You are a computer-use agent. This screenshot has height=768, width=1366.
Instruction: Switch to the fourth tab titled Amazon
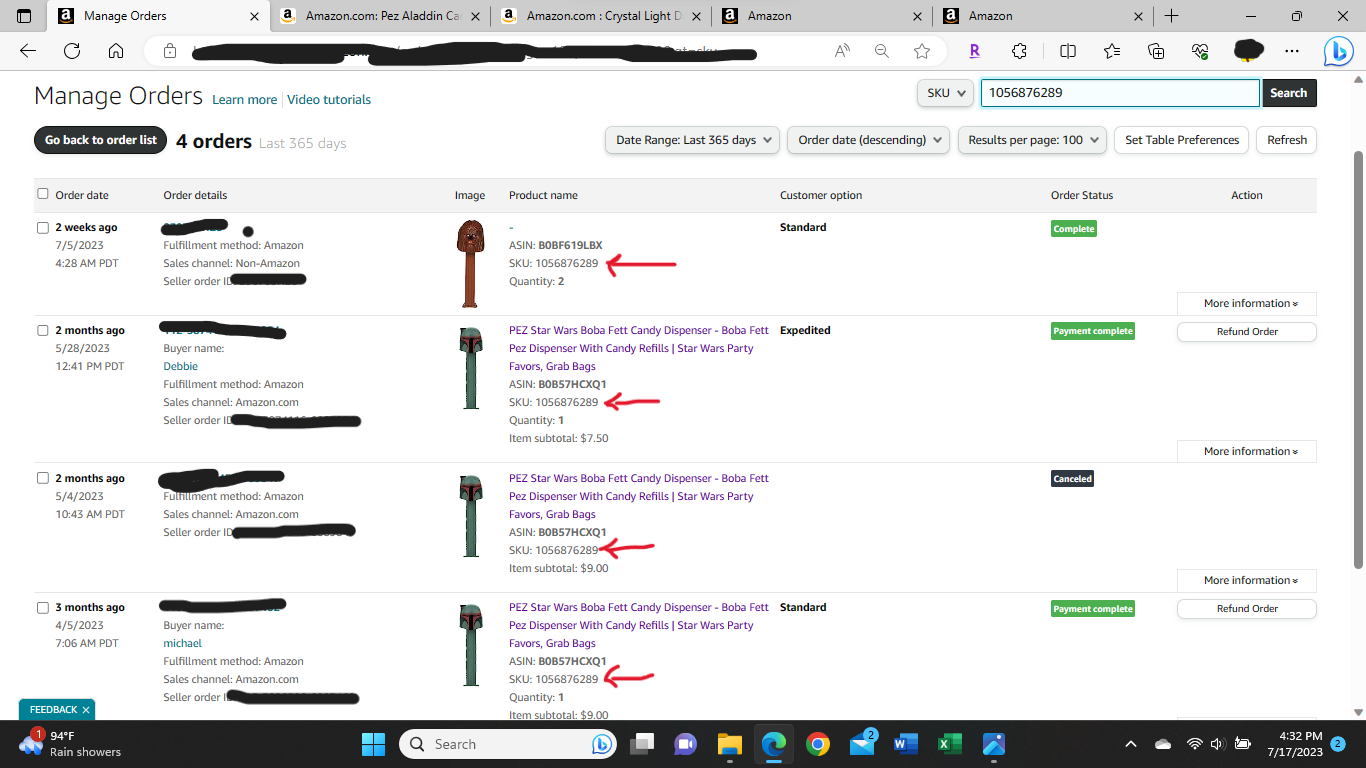(x=822, y=16)
